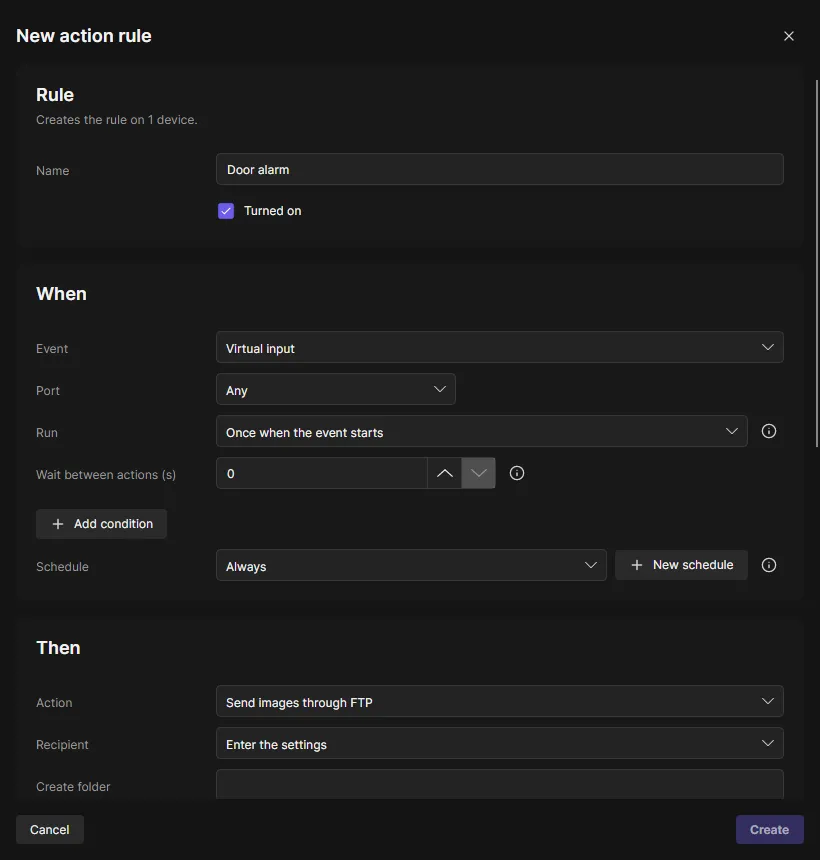
Task: Open the Event dropdown showing Virtual input
Action: click(x=500, y=347)
